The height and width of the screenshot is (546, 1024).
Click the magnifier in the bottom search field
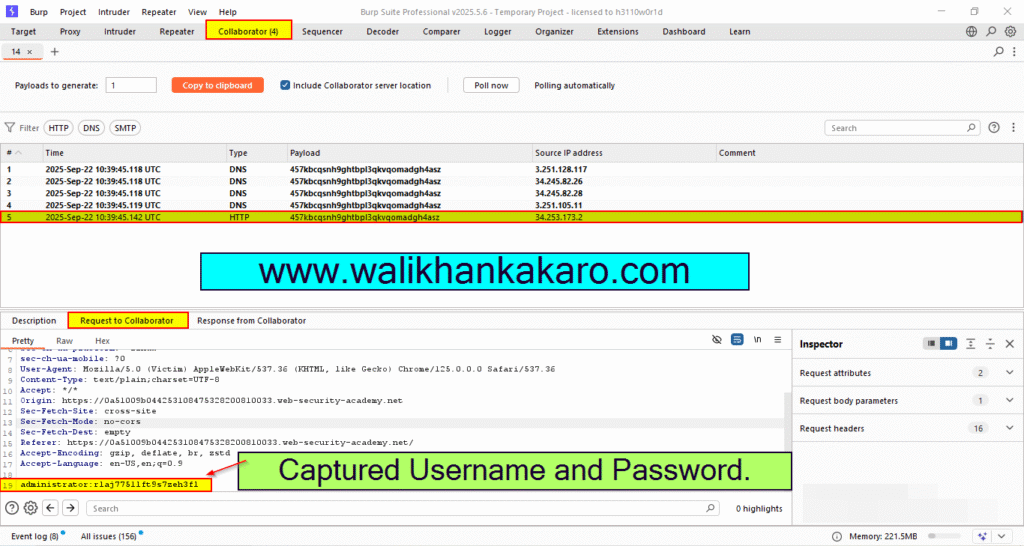[x=711, y=507]
